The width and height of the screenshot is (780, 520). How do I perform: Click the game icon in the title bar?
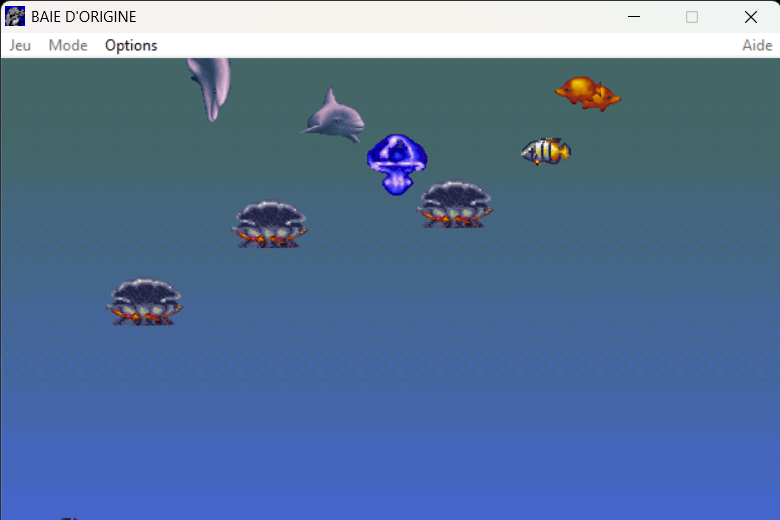15,17
